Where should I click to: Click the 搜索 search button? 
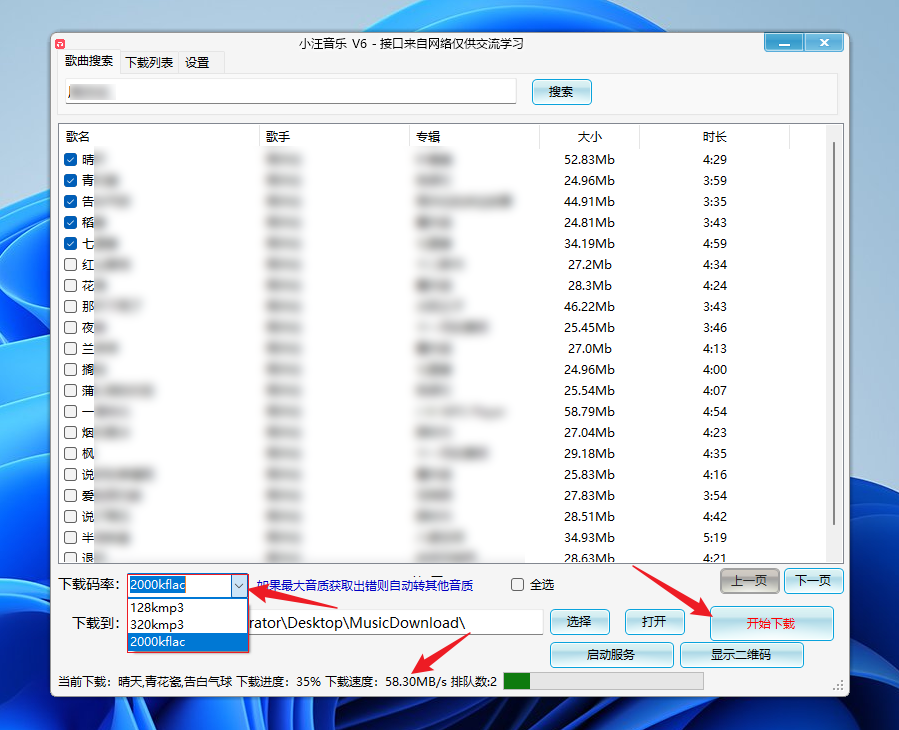coord(561,92)
